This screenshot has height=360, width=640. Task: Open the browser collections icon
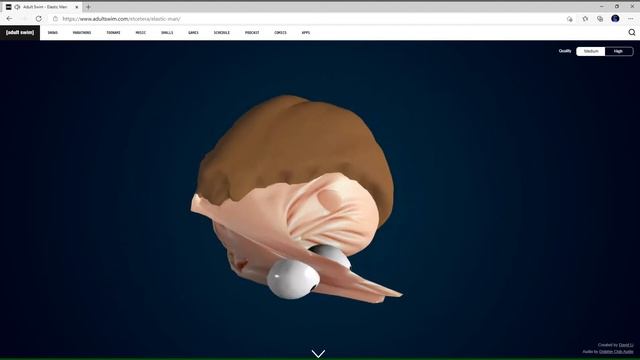(x=600, y=19)
